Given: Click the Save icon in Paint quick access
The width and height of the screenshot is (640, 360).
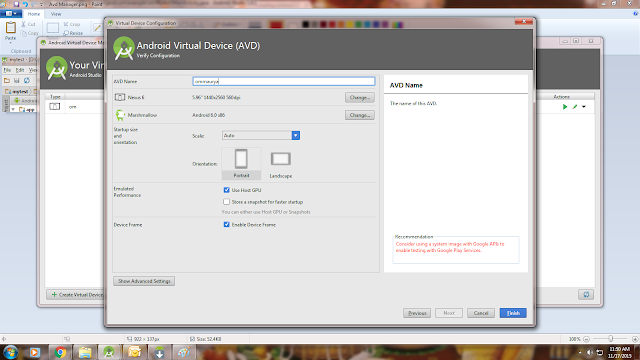Looking at the screenshot, I should [16, 4].
